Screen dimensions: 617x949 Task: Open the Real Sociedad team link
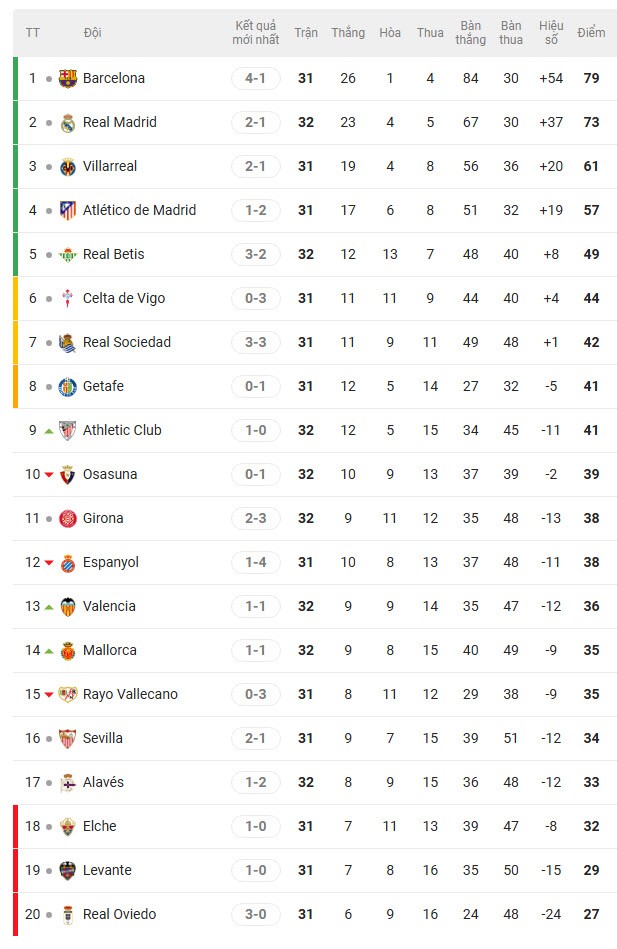(127, 342)
